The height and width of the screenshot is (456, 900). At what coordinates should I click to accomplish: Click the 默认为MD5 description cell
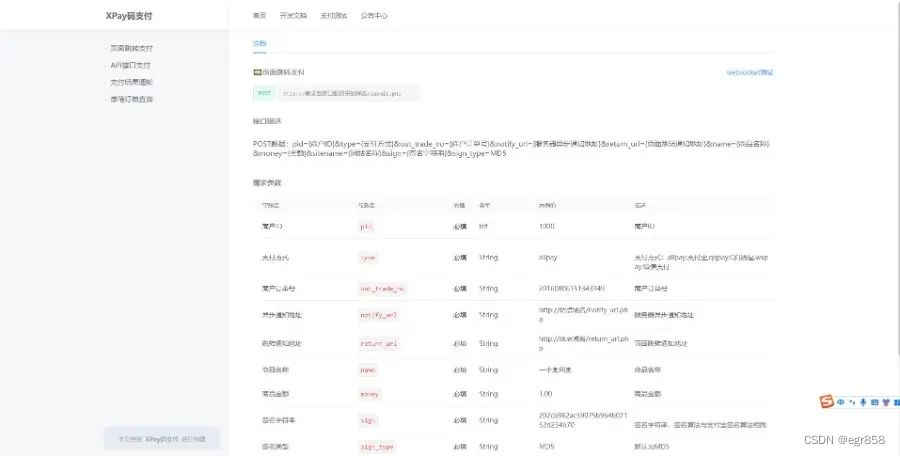(x=651, y=446)
